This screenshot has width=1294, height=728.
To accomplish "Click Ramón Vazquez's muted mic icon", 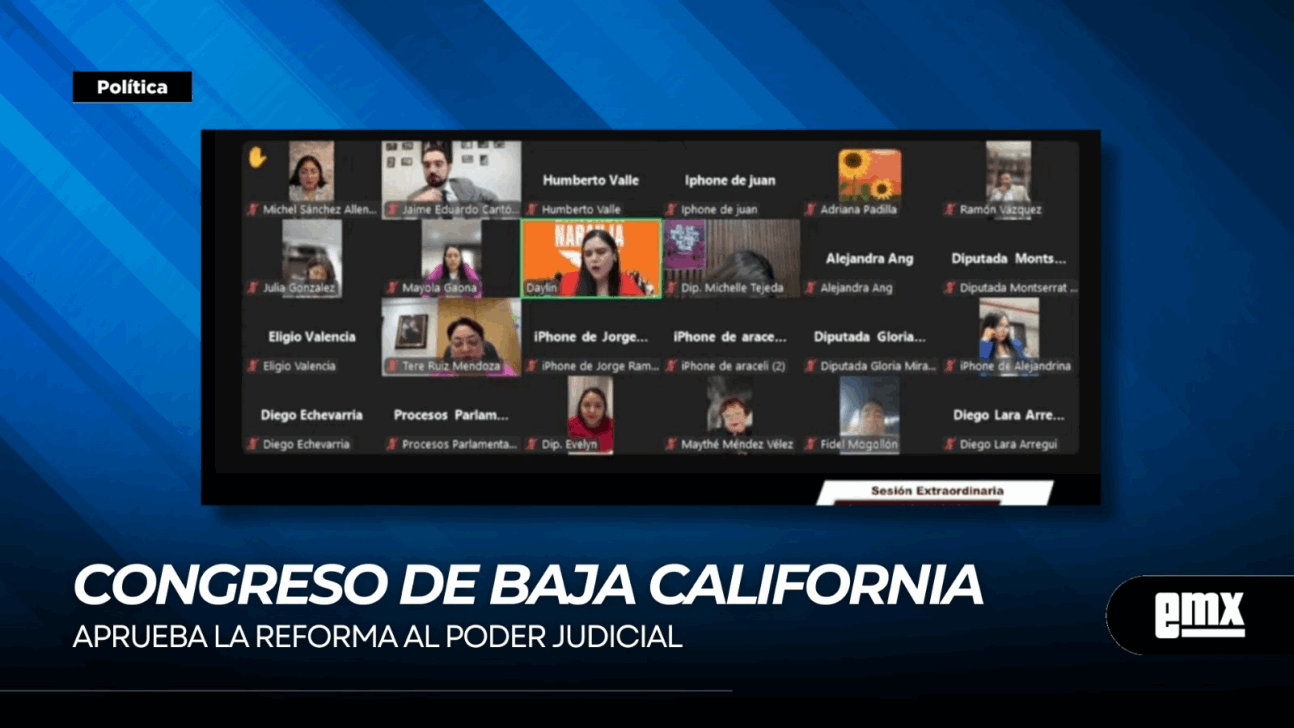I will click(x=950, y=210).
